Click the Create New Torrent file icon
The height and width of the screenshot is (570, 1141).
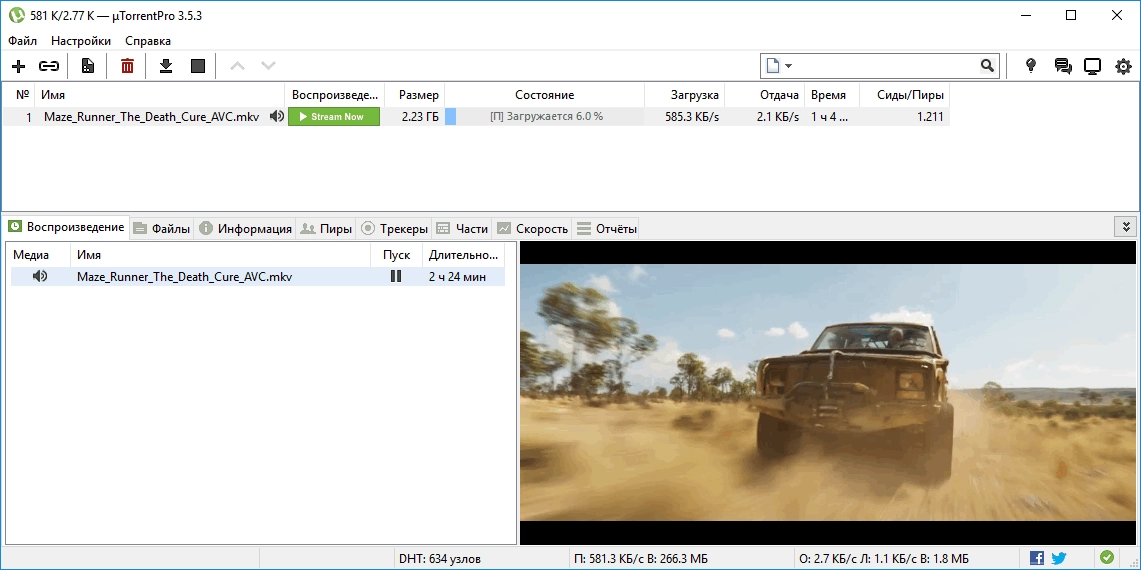click(x=88, y=66)
